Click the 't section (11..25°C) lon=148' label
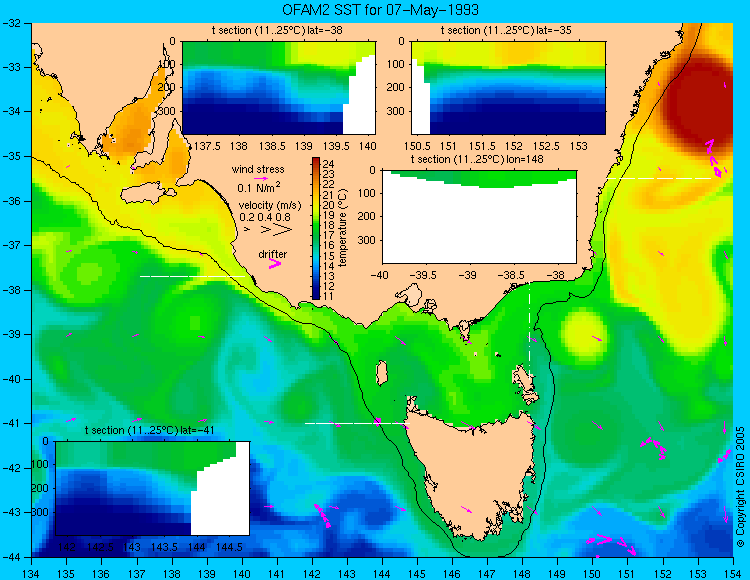The image size is (750, 580). [x=477, y=159]
